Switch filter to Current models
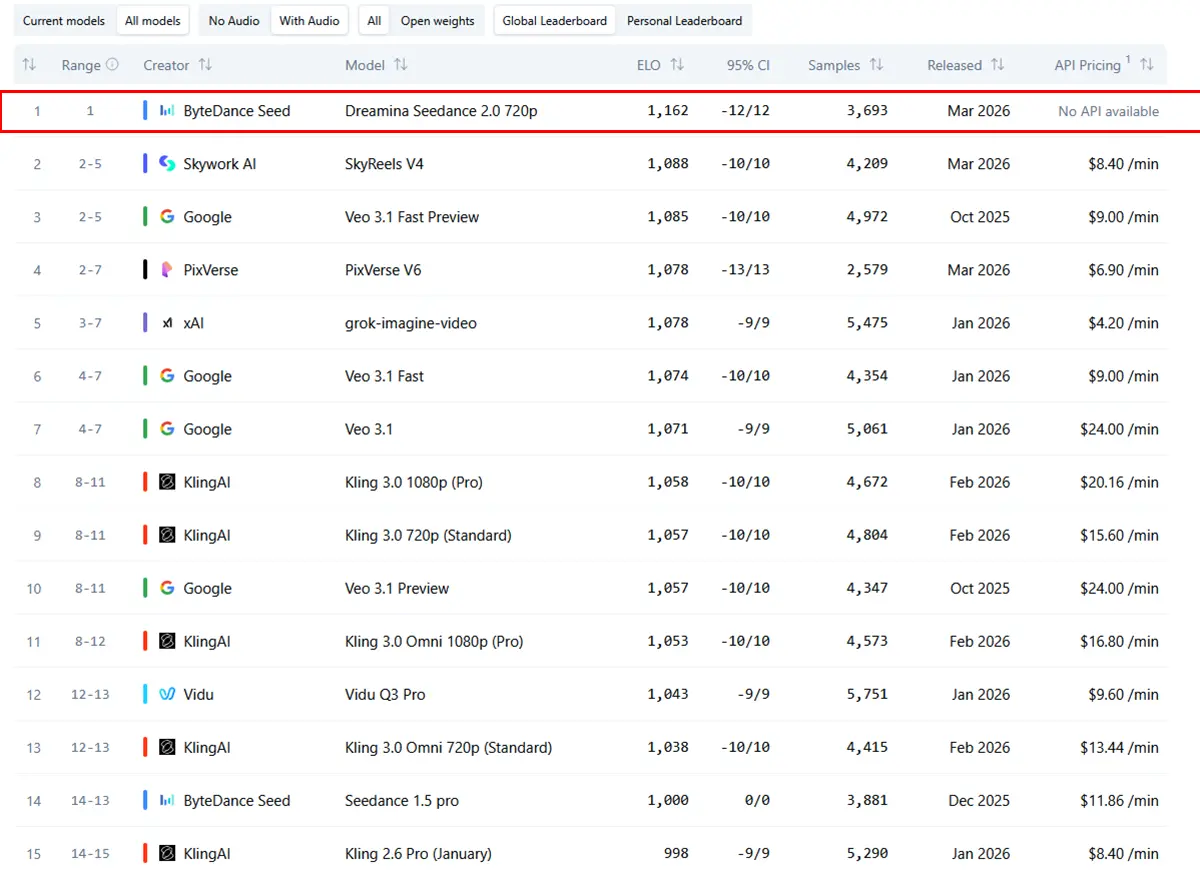The image size is (1200, 874). pos(64,21)
